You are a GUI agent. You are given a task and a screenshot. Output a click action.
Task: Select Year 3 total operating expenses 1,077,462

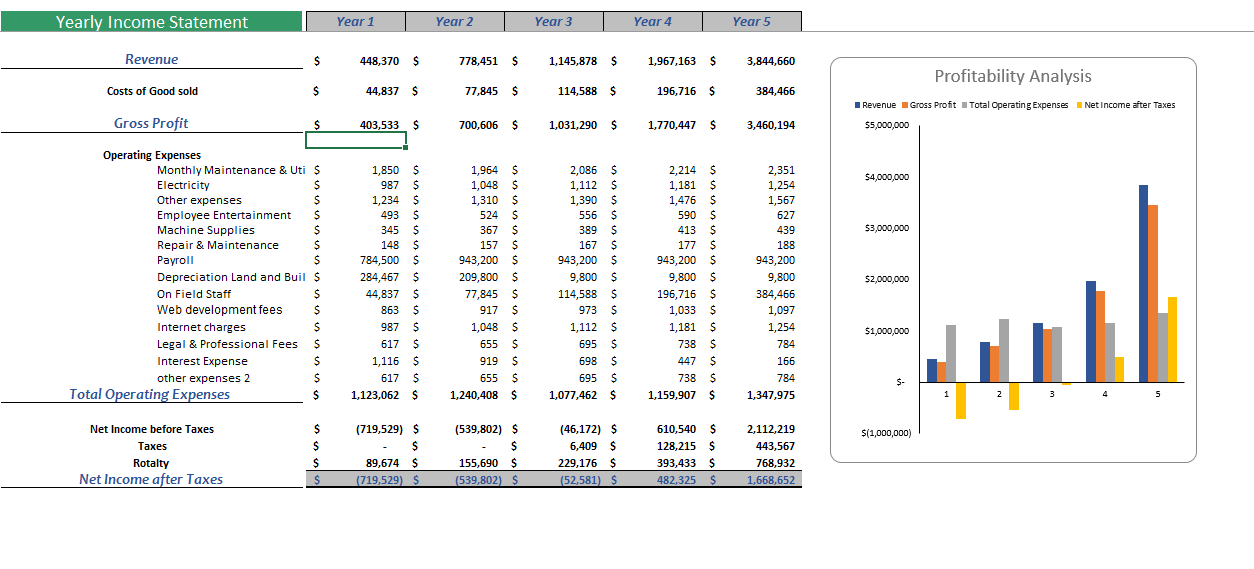573,395
